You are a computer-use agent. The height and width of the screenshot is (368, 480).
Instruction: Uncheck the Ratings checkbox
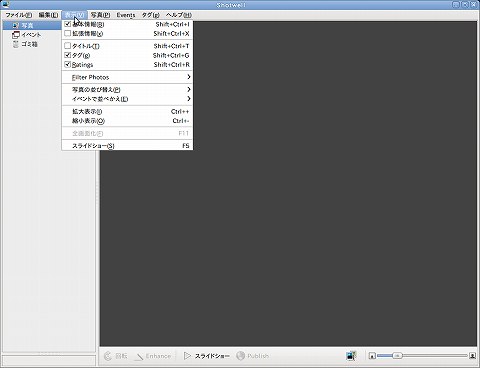[68, 64]
